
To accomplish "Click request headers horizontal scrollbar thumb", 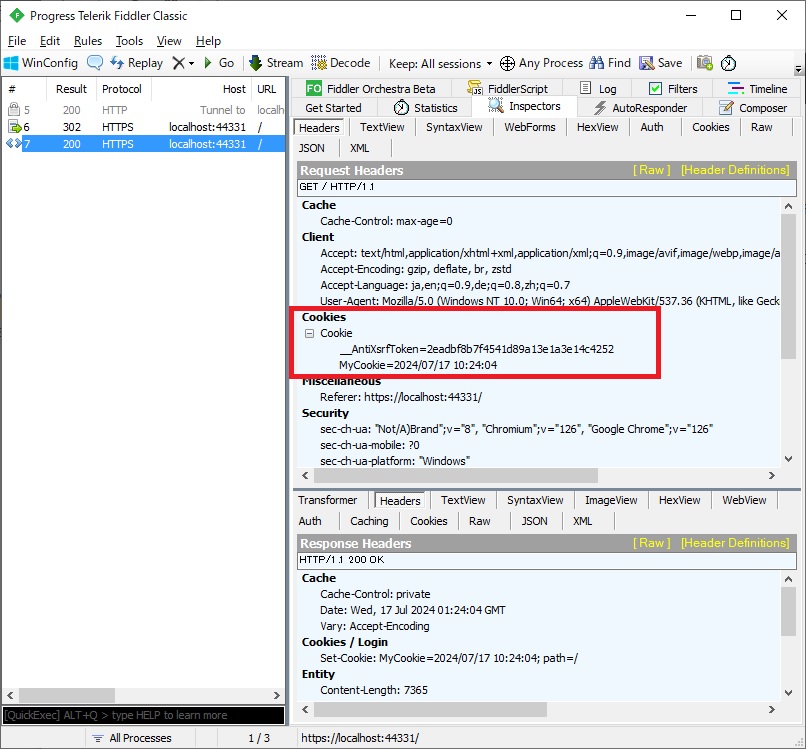I will (x=456, y=476).
